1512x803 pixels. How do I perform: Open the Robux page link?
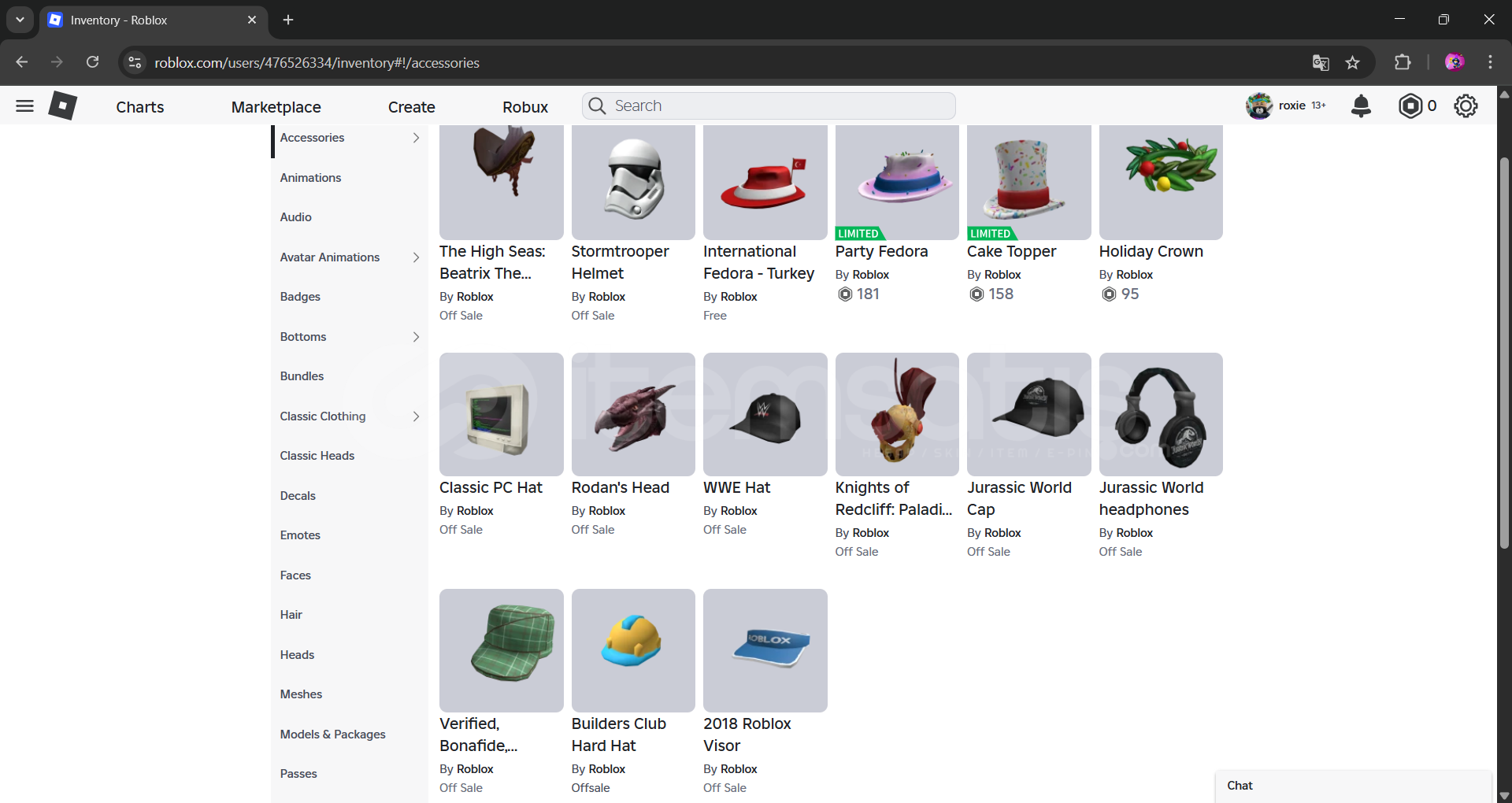tap(525, 107)
